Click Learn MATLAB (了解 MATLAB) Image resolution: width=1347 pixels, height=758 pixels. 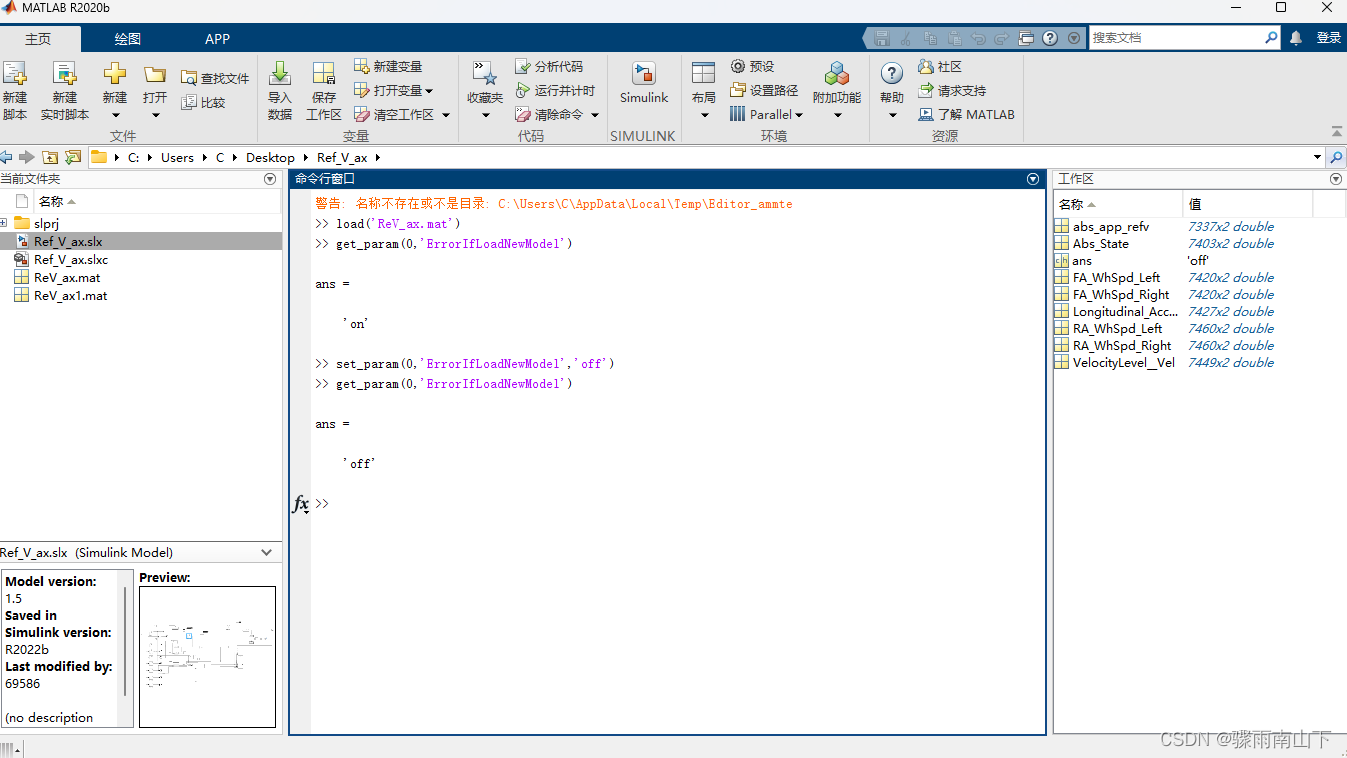click(x=966, y=115)
